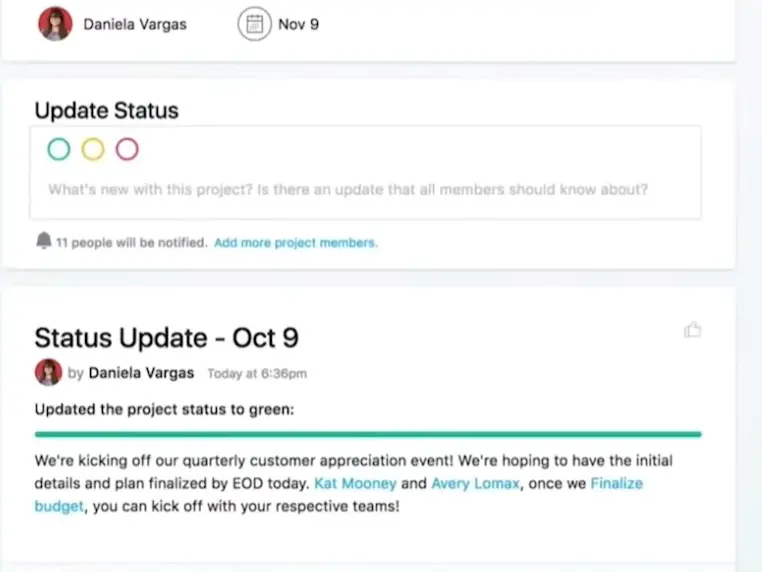This screenshot has width=762, height=572.
Task: Open the "Status Update - Oct 9" title
Action: pos(166,337)
